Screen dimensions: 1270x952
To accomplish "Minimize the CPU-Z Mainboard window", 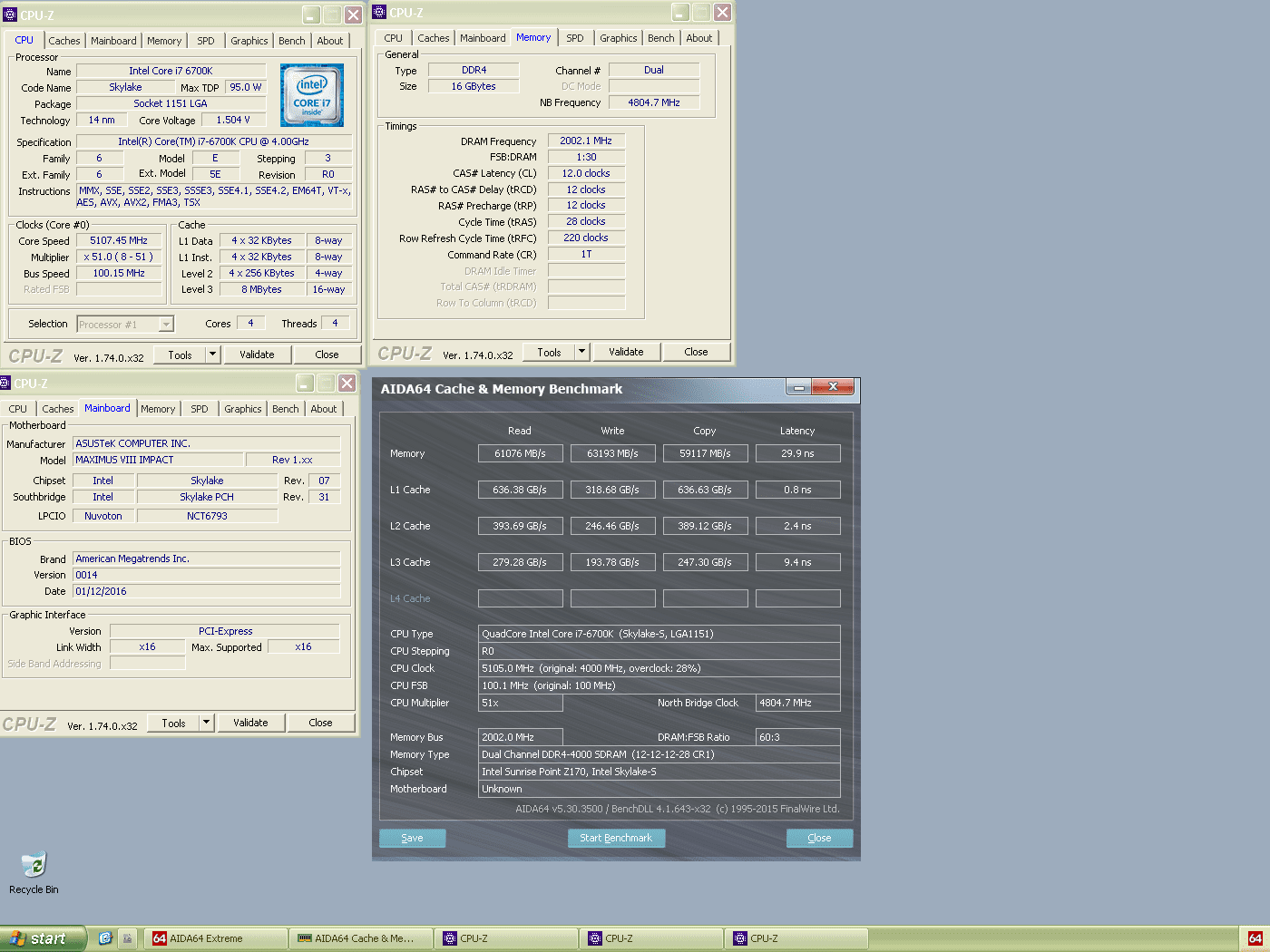I will (306, 383).
